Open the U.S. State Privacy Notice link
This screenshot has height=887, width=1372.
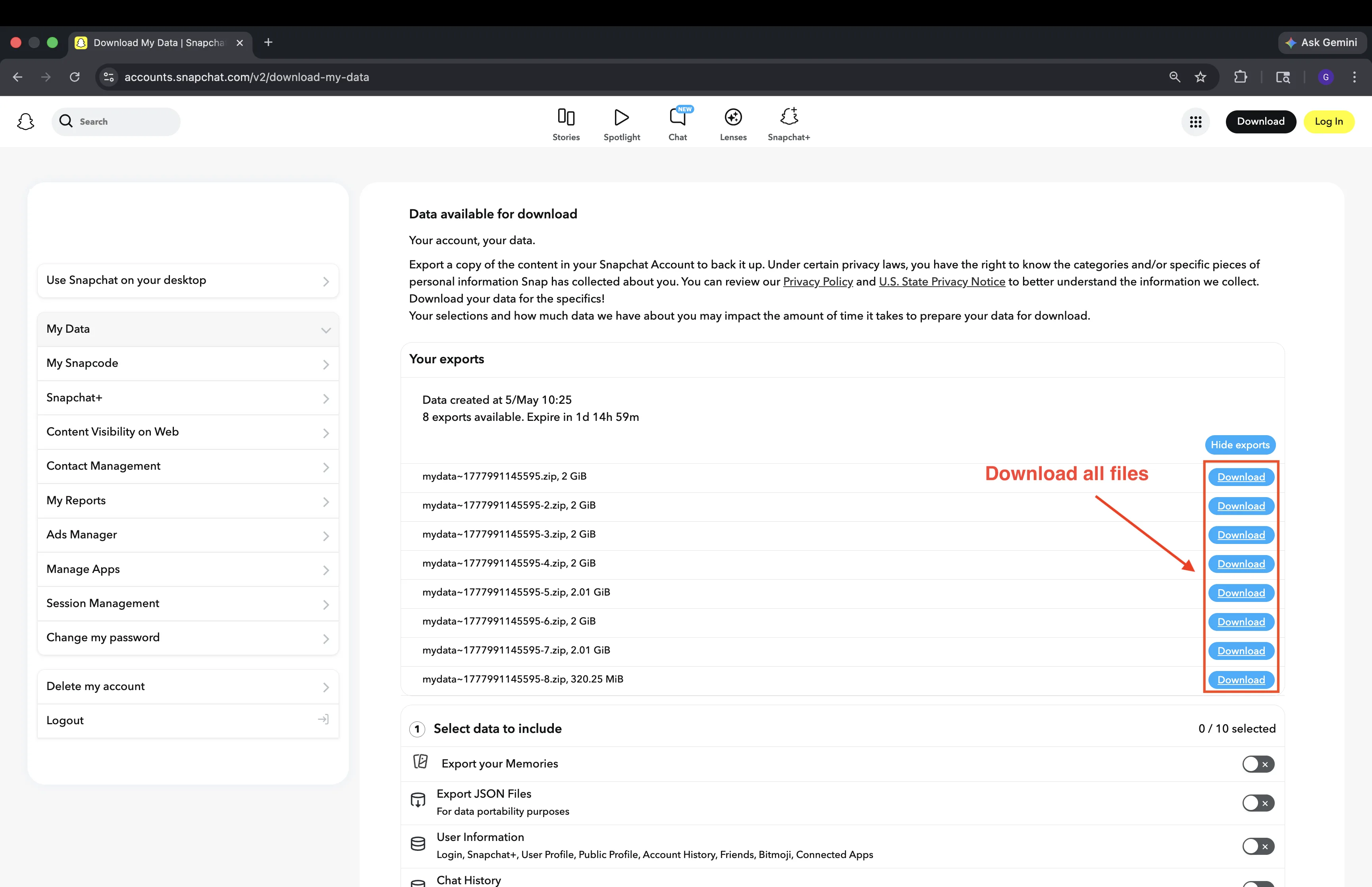942,282
